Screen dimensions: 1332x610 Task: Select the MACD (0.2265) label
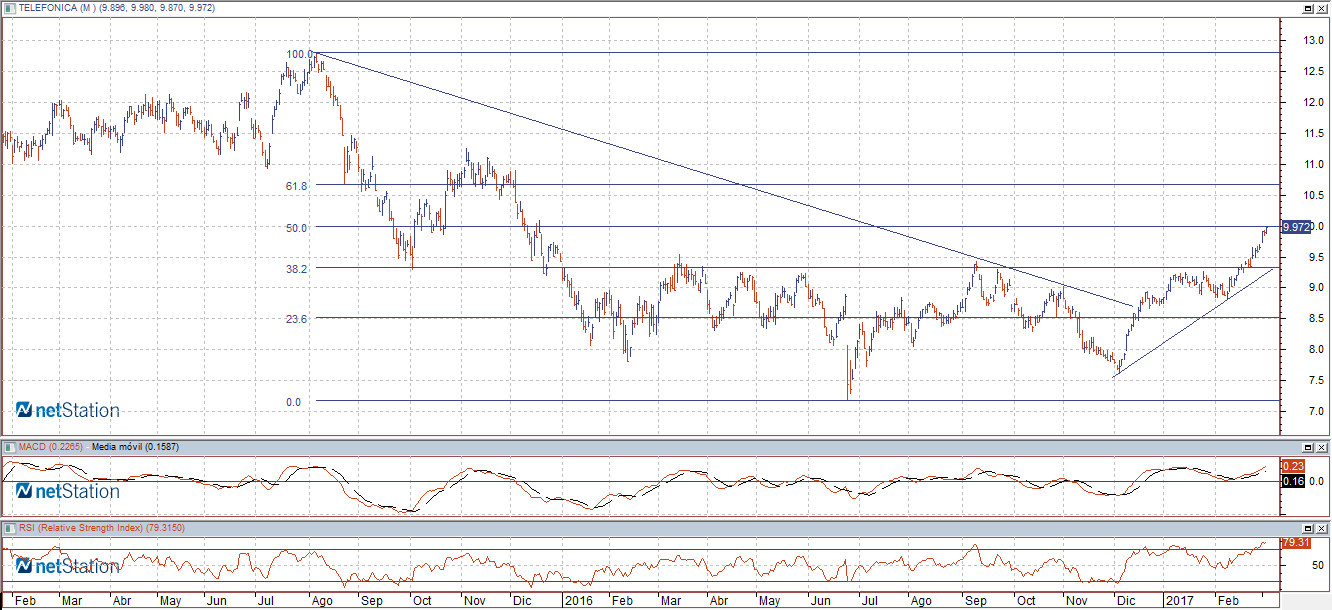click(52, 446)
